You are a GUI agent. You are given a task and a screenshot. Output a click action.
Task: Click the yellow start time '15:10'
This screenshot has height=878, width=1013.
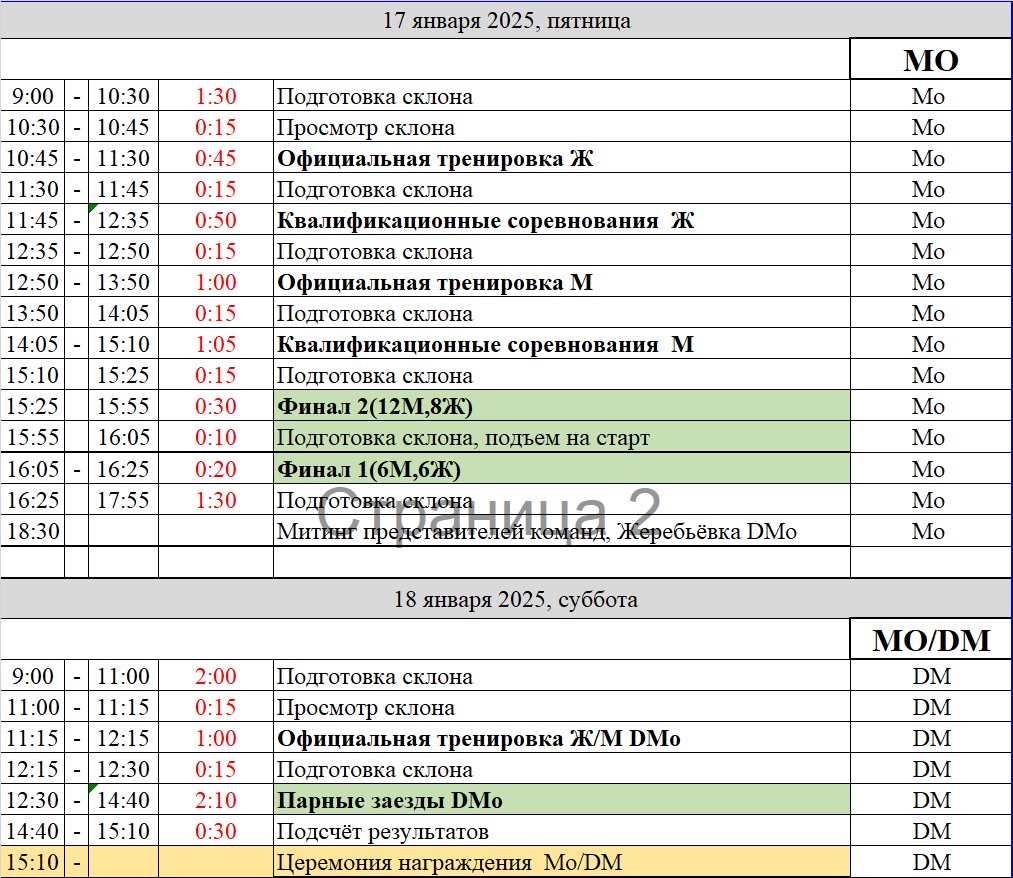(x=33, y=862)
